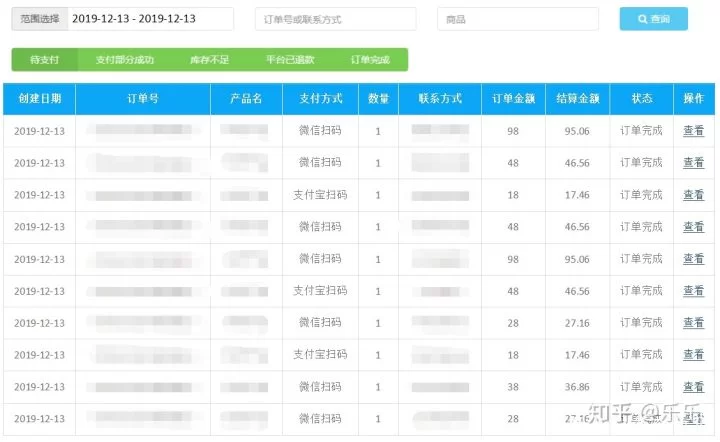
Task: Click the 结算金额 column header
Action: [x=577, y=99]
